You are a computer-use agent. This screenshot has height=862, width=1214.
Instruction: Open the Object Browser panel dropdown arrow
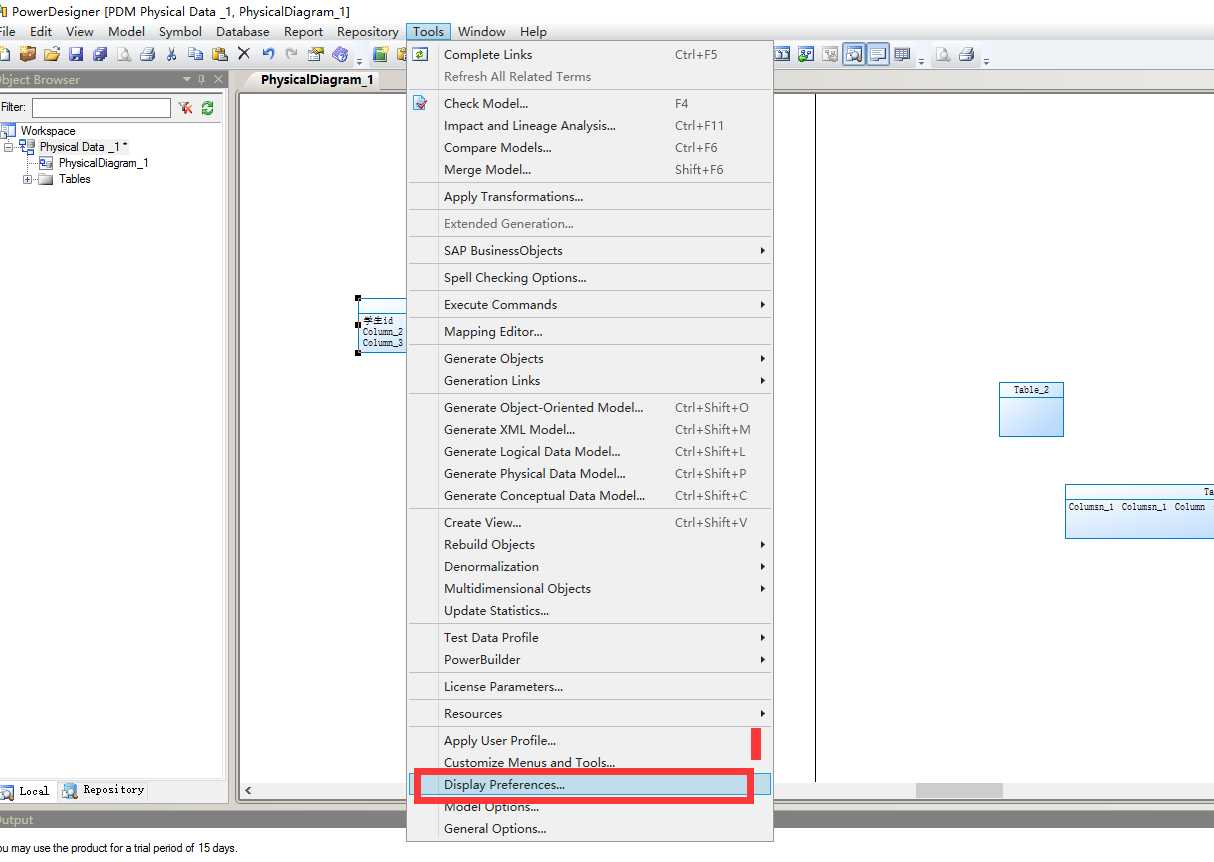click(x=186, y=79)
